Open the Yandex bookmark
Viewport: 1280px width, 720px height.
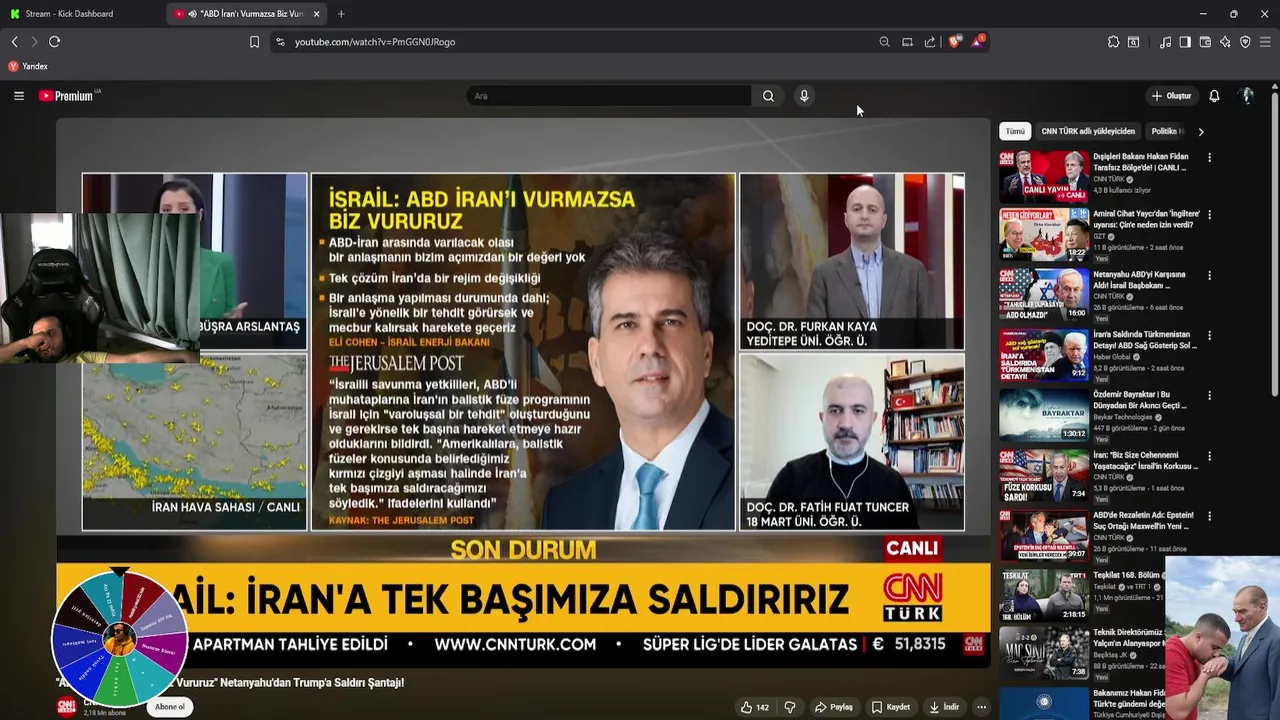pos(28,66)
